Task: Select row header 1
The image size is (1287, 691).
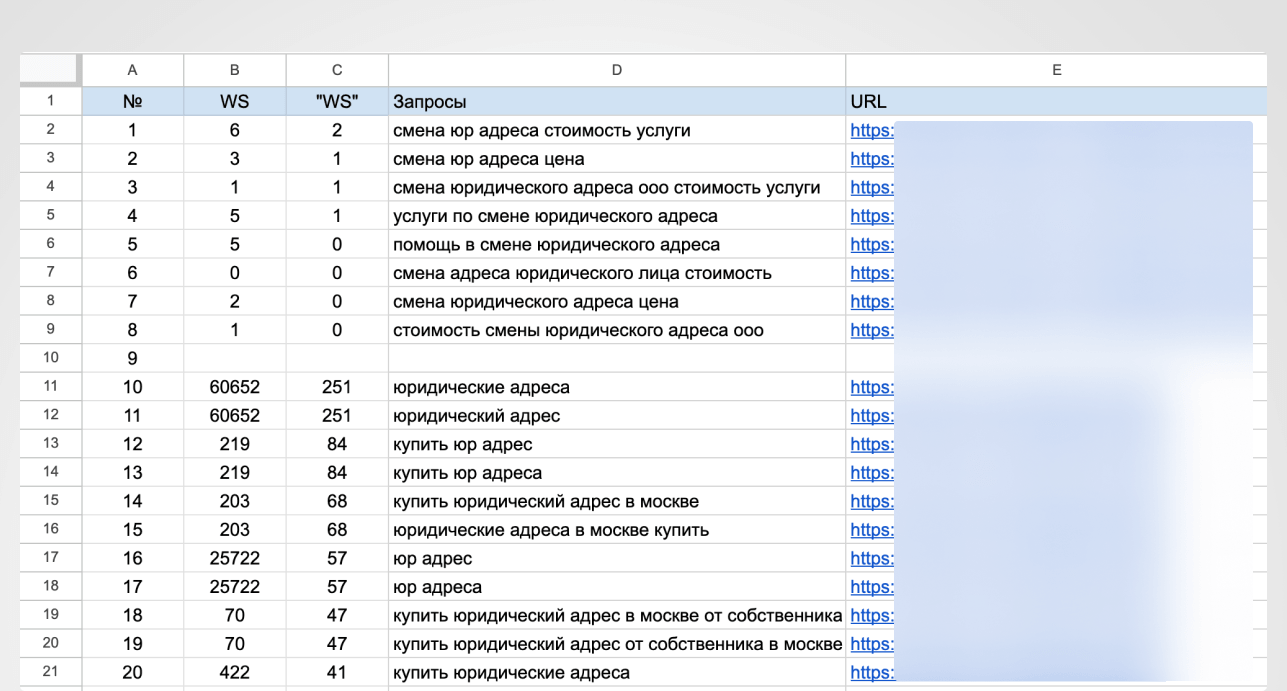Action: (x=48, y=101)
